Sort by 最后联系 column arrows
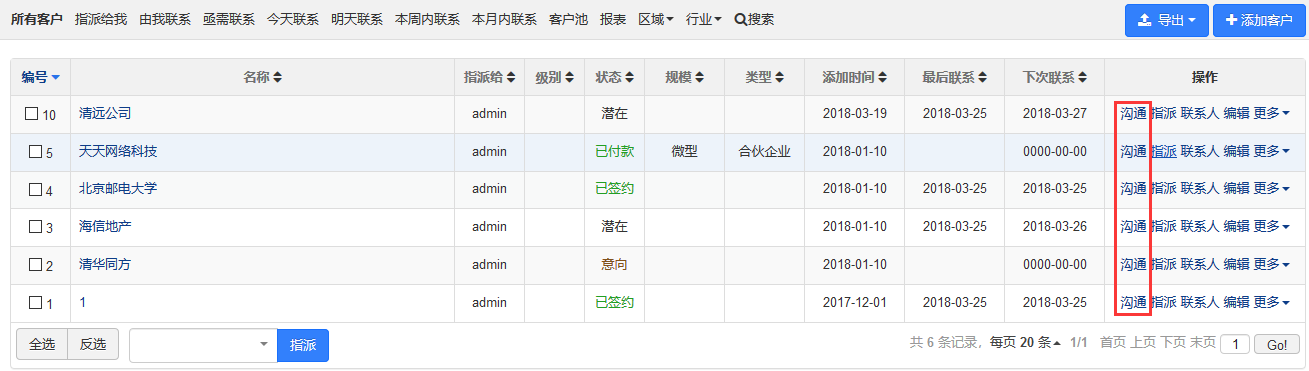This screenshot has height=371, width=1309. [x=981, y=77]
